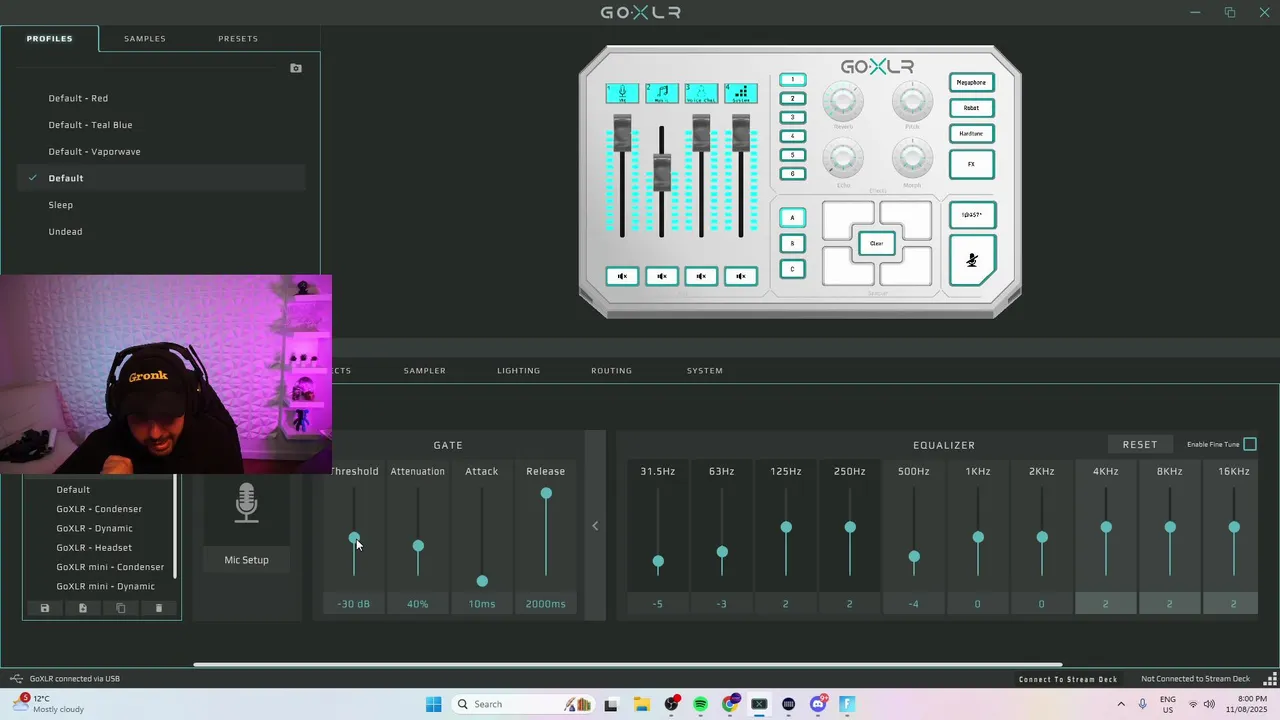Image resolution: width=1280 pixels, height=720 pixels.
Task: Open the Lighting settings tab
Action: coord(518,370)
